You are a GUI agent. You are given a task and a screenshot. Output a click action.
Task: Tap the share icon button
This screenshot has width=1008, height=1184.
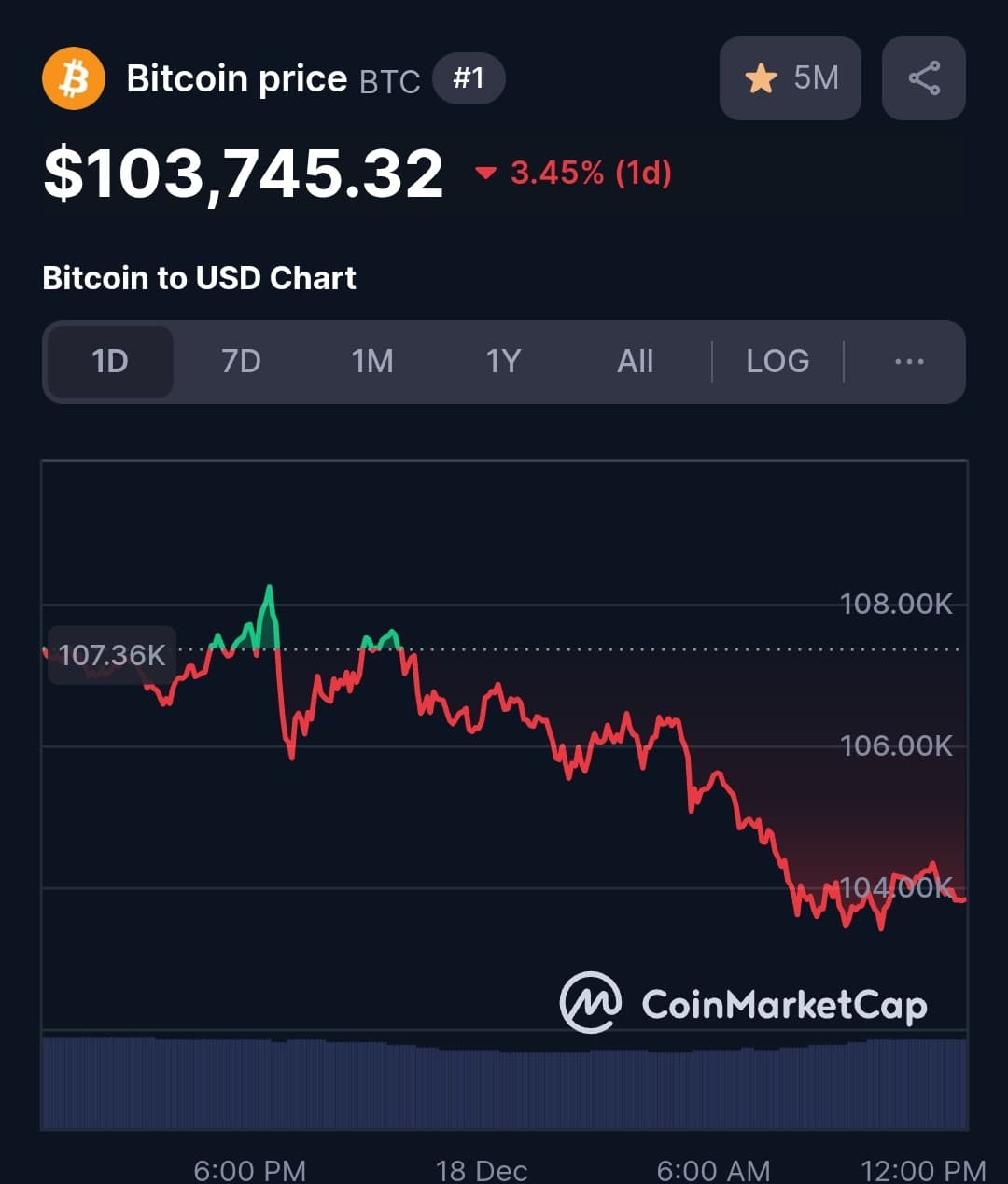pyautogui.click(x=923, y=78)
